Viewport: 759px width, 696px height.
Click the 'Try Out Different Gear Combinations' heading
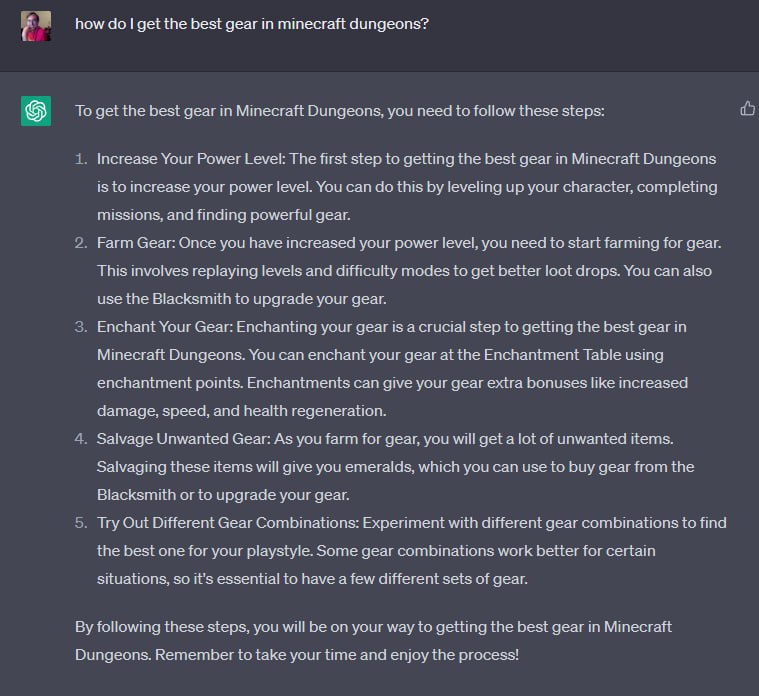click(228, 523)
